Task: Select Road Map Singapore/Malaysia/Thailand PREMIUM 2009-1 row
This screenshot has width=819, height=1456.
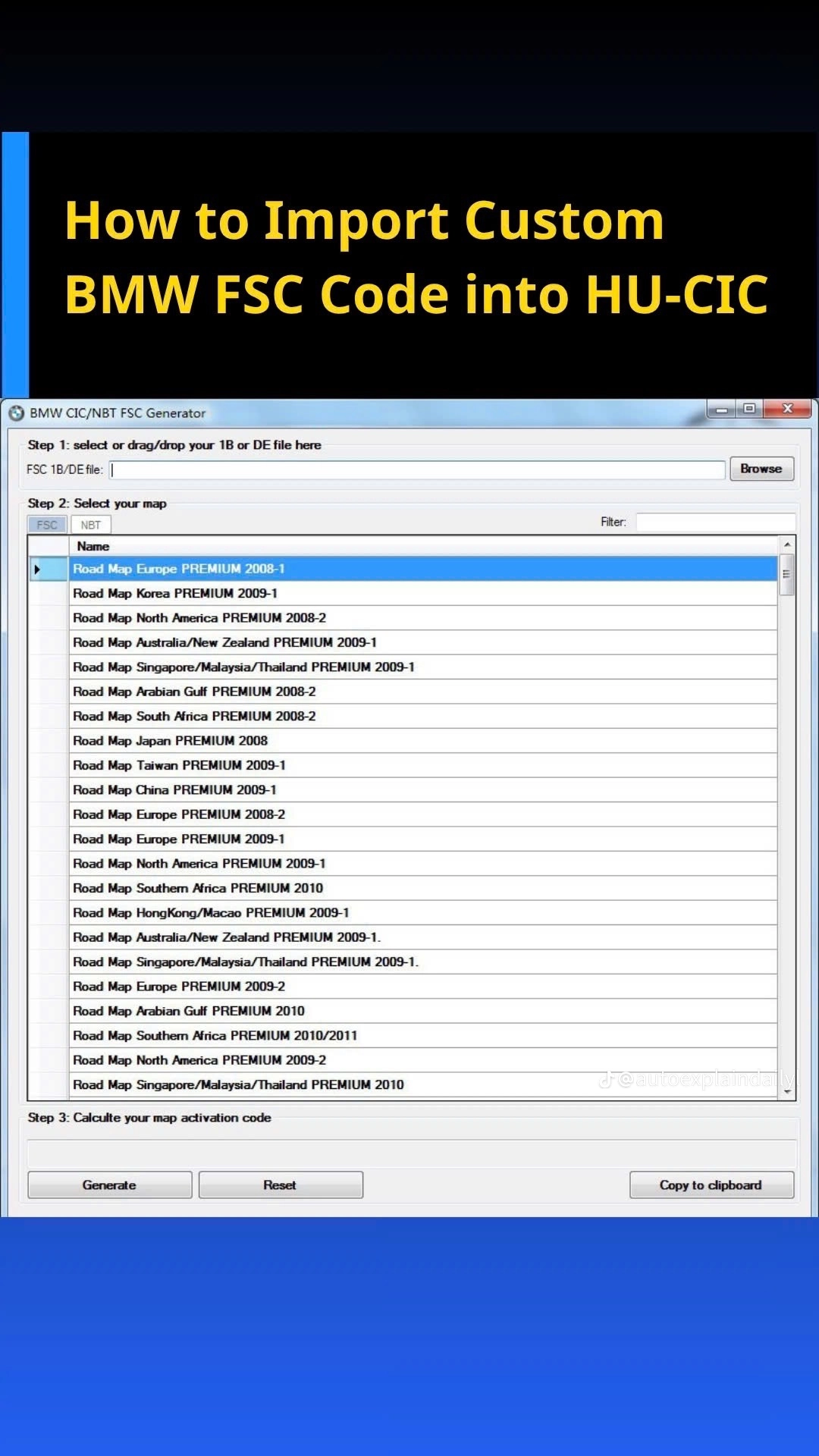Action: tap(423, 667)
